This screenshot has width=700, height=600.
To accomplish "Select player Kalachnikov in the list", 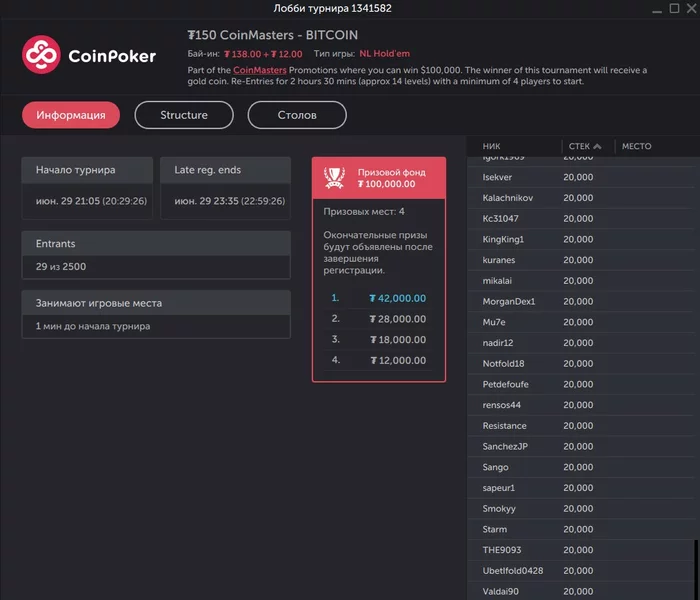I will point(581,198).
